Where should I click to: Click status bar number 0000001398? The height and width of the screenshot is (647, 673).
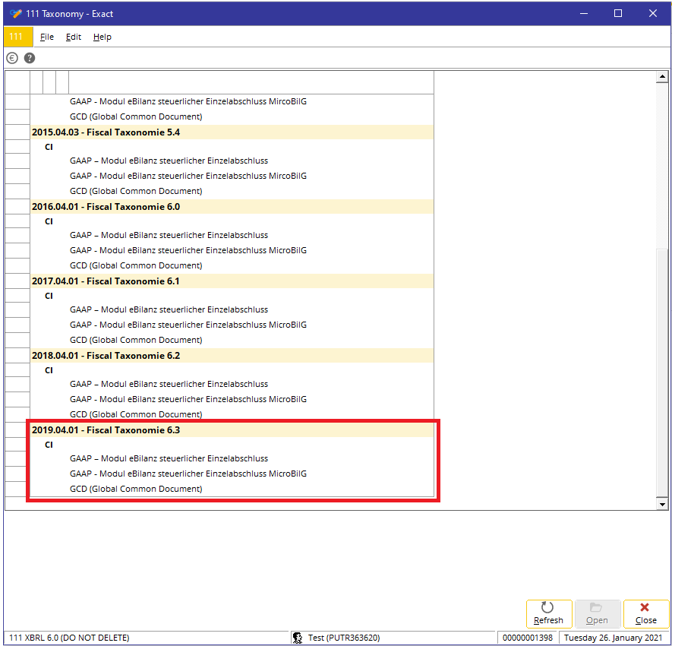tap(527, 638)
